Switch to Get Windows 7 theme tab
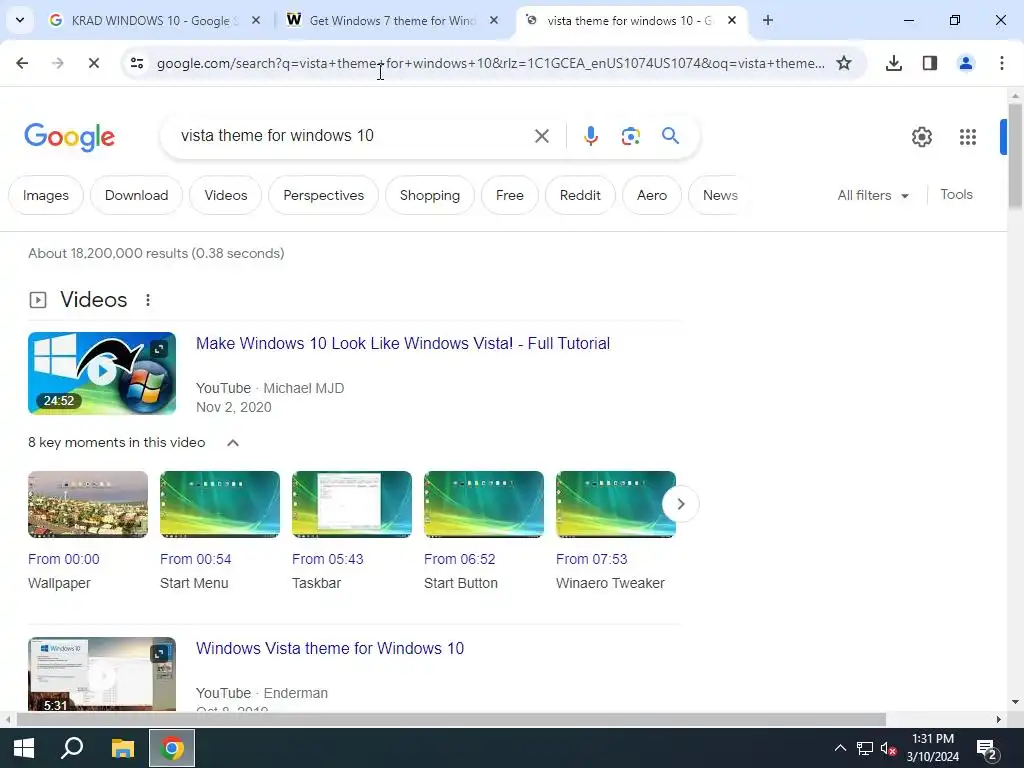Screen dimensions: 1024x768 [392, 20]
